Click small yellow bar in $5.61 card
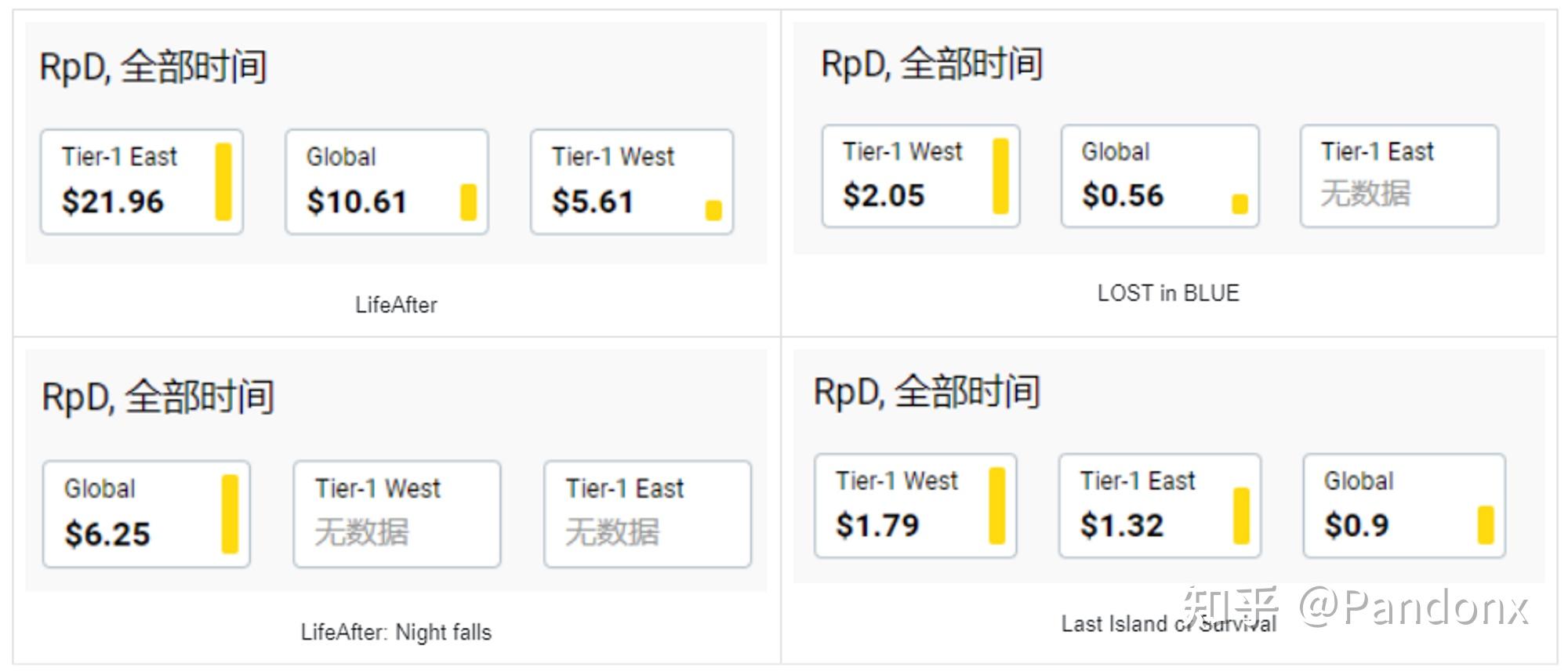Image resolution: width=1568 pixels, height=671 pixels. coord(713,210)
